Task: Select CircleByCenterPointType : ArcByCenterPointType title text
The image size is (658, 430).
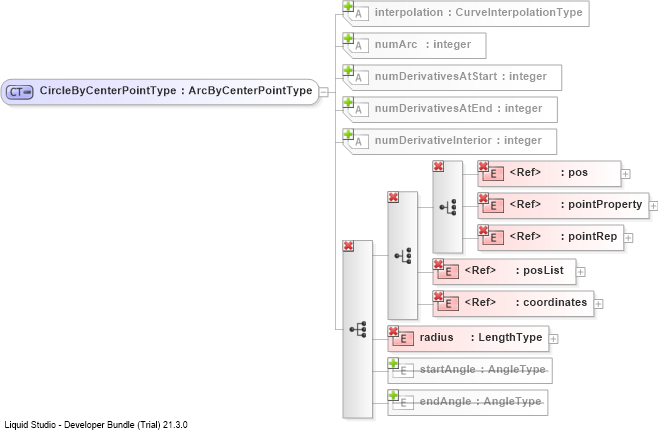Action: click(x=176, y=91)
